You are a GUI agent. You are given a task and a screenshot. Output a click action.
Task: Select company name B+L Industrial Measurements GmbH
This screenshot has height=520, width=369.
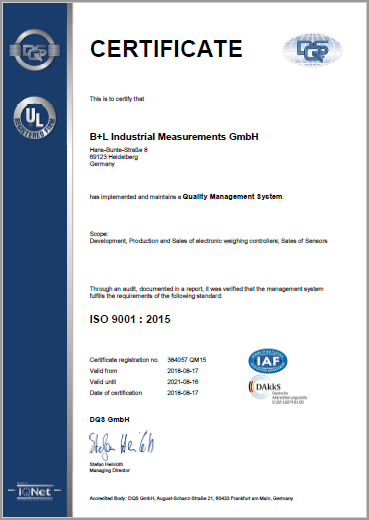[174, 137]
